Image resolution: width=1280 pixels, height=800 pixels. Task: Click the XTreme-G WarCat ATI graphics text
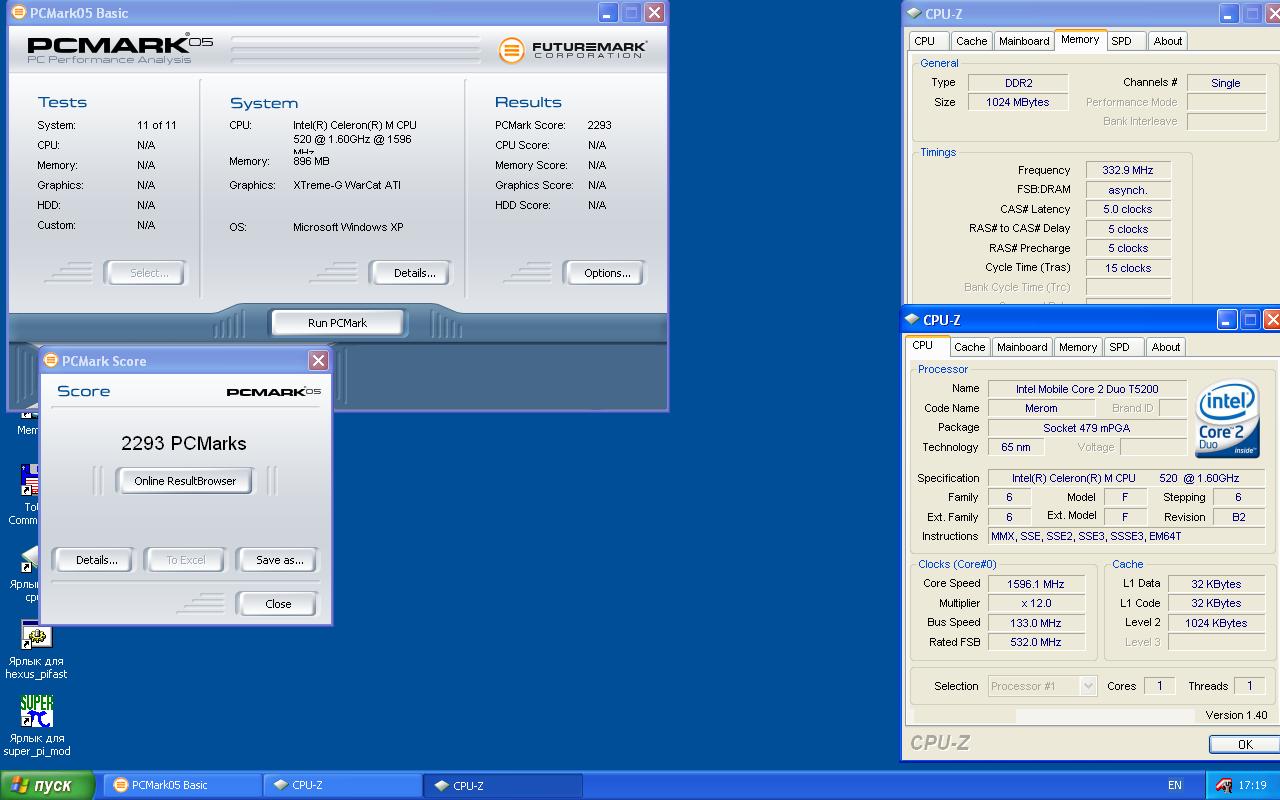pos(347,185)
